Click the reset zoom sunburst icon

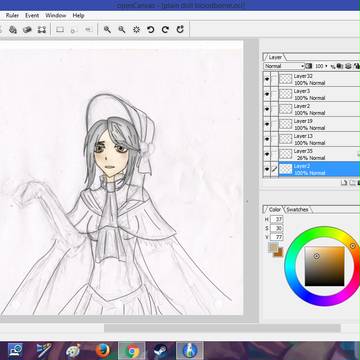136,29
